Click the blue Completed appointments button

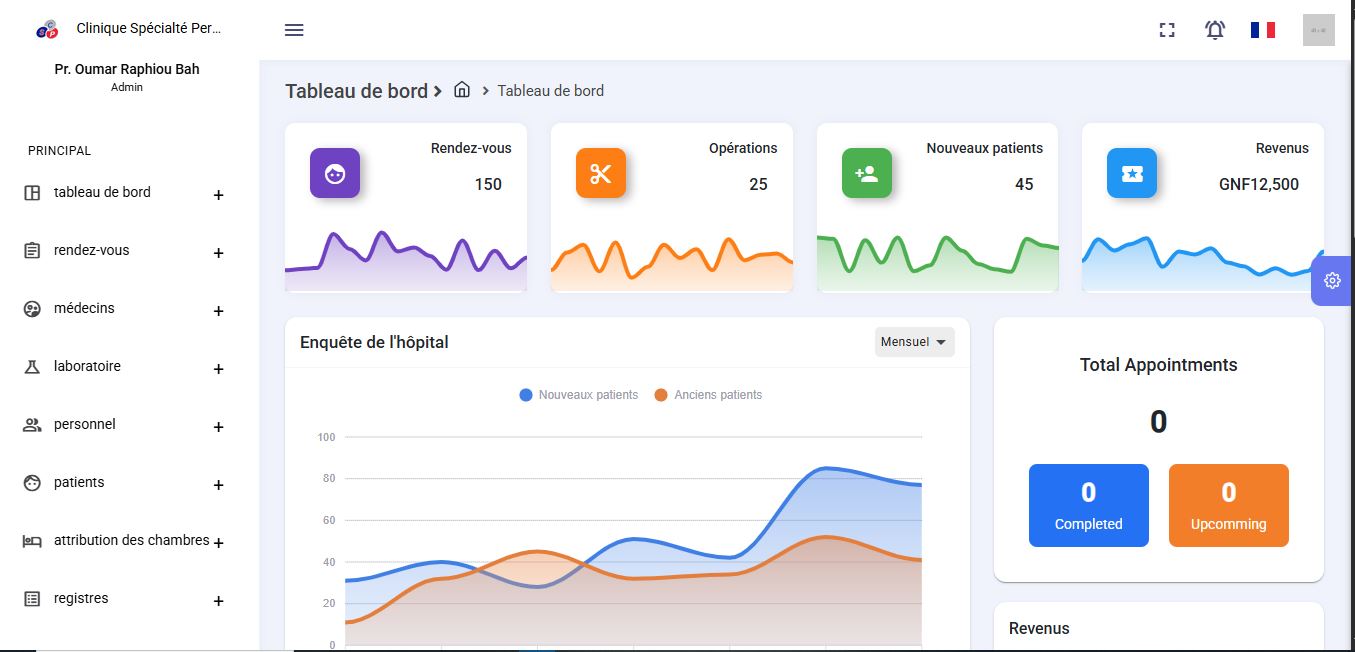[x=1088, y=505]
